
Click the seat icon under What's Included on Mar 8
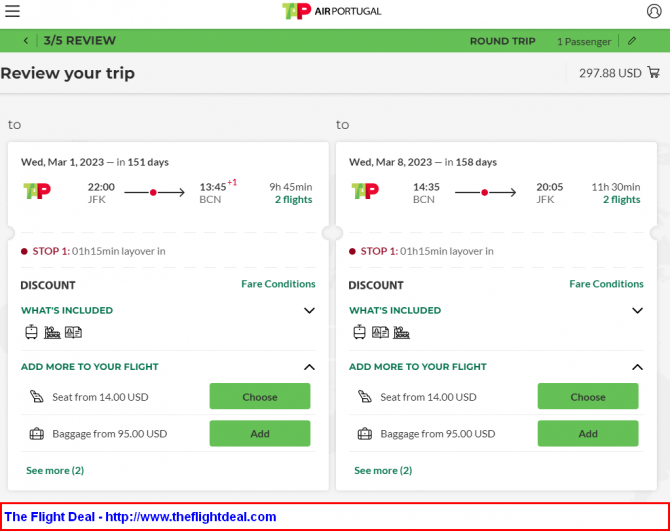(x=401, y=332)
